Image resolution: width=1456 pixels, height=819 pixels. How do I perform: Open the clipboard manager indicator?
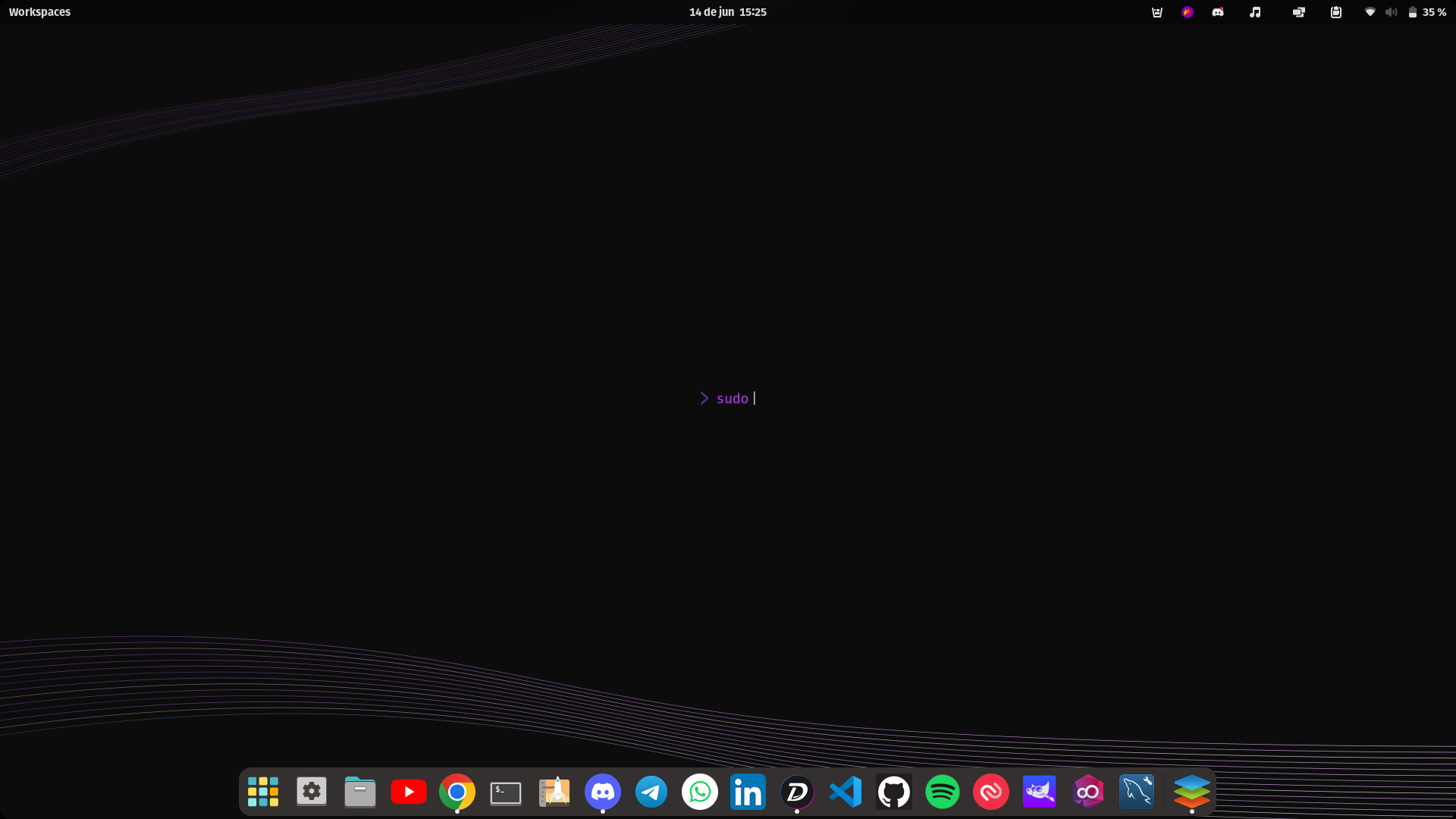[x=1336, y=12]
